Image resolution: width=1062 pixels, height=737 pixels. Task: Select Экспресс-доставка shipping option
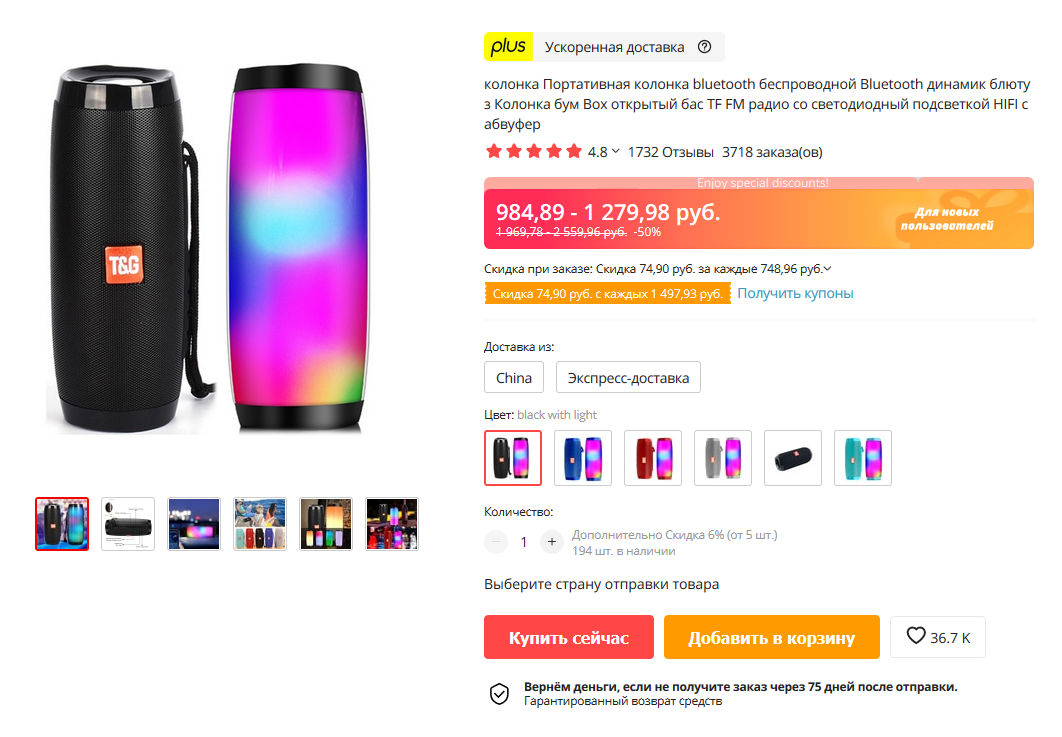click(628, 378)
